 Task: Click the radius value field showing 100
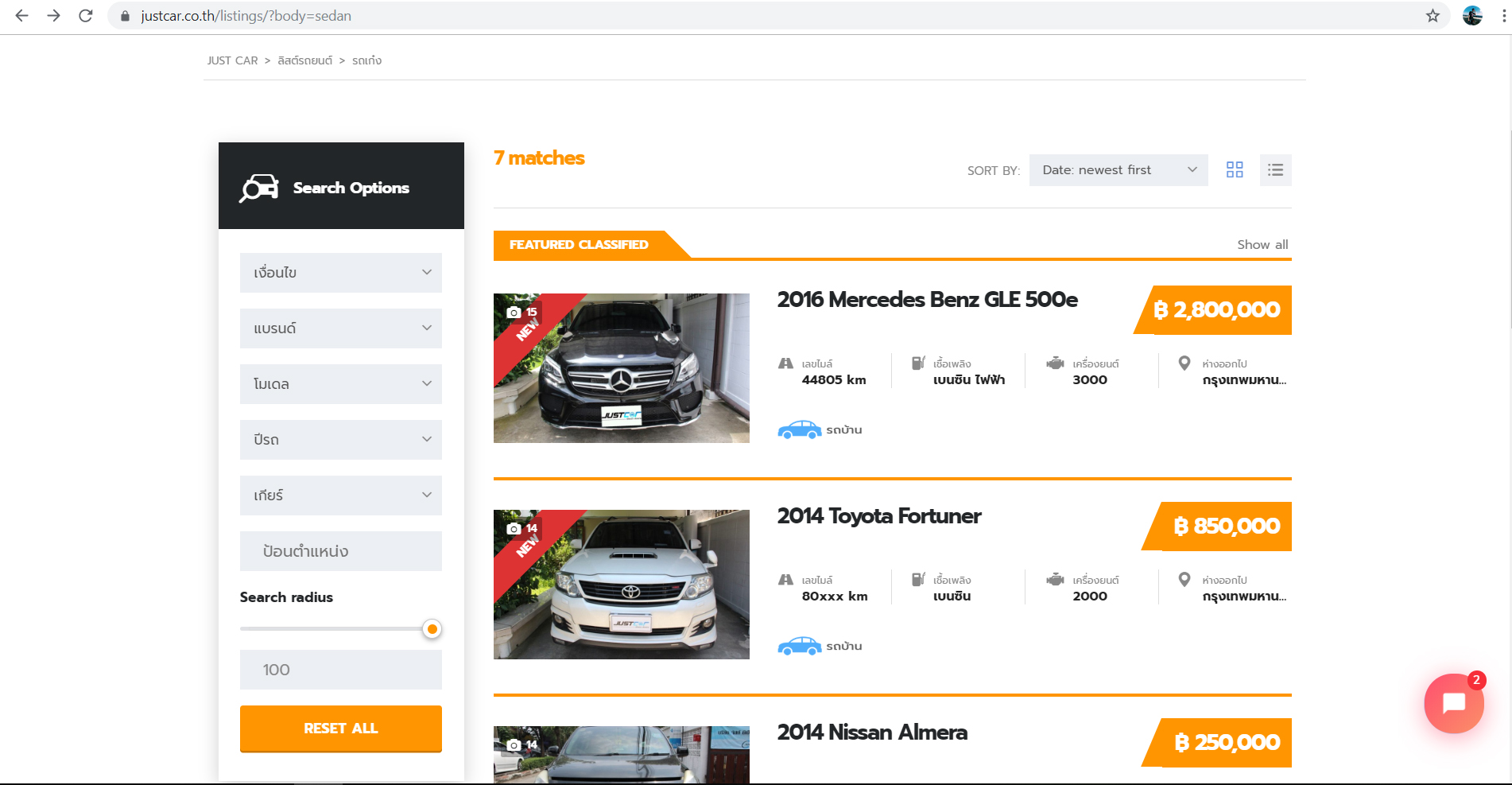341,670
